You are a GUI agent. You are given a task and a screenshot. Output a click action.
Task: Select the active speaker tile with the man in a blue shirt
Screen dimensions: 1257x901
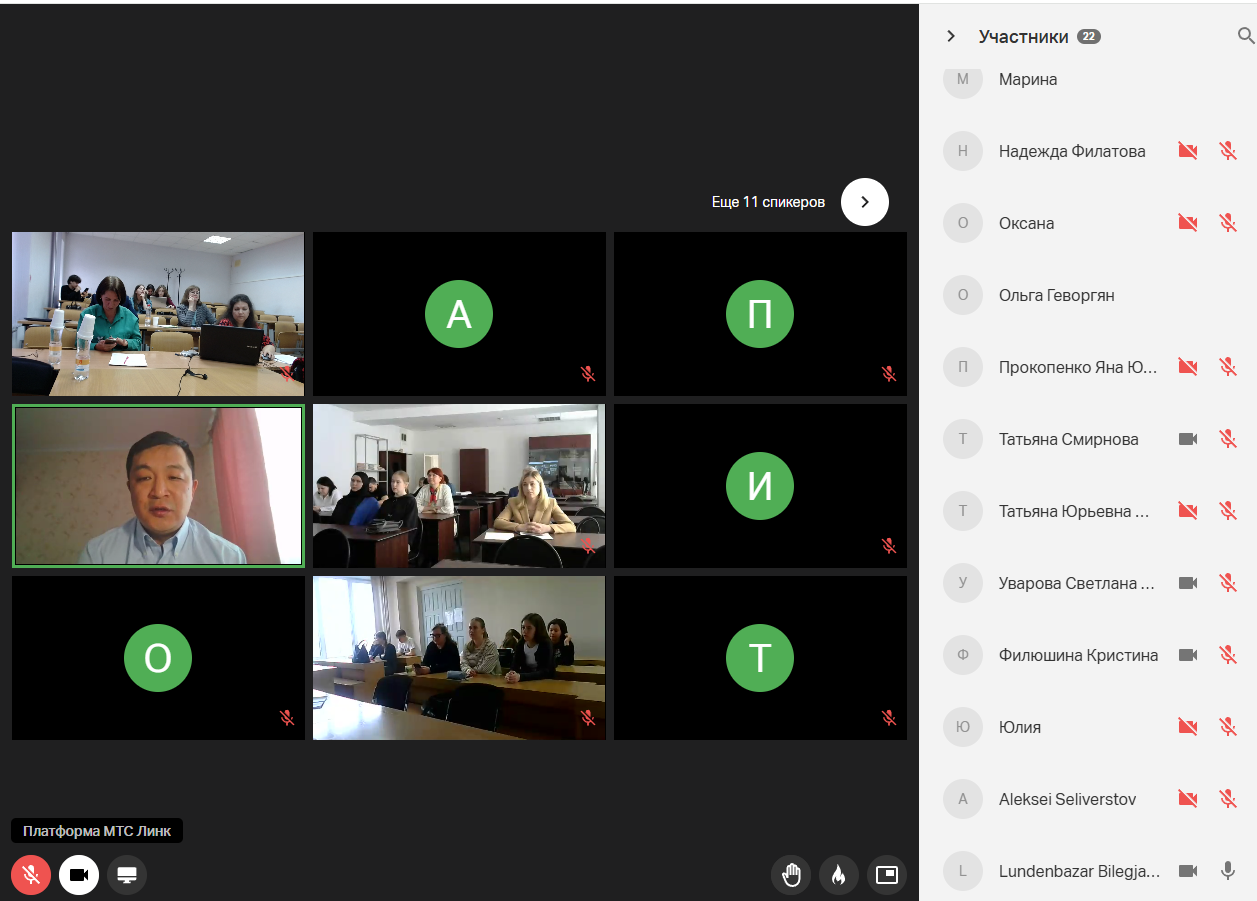coord(158,486)
